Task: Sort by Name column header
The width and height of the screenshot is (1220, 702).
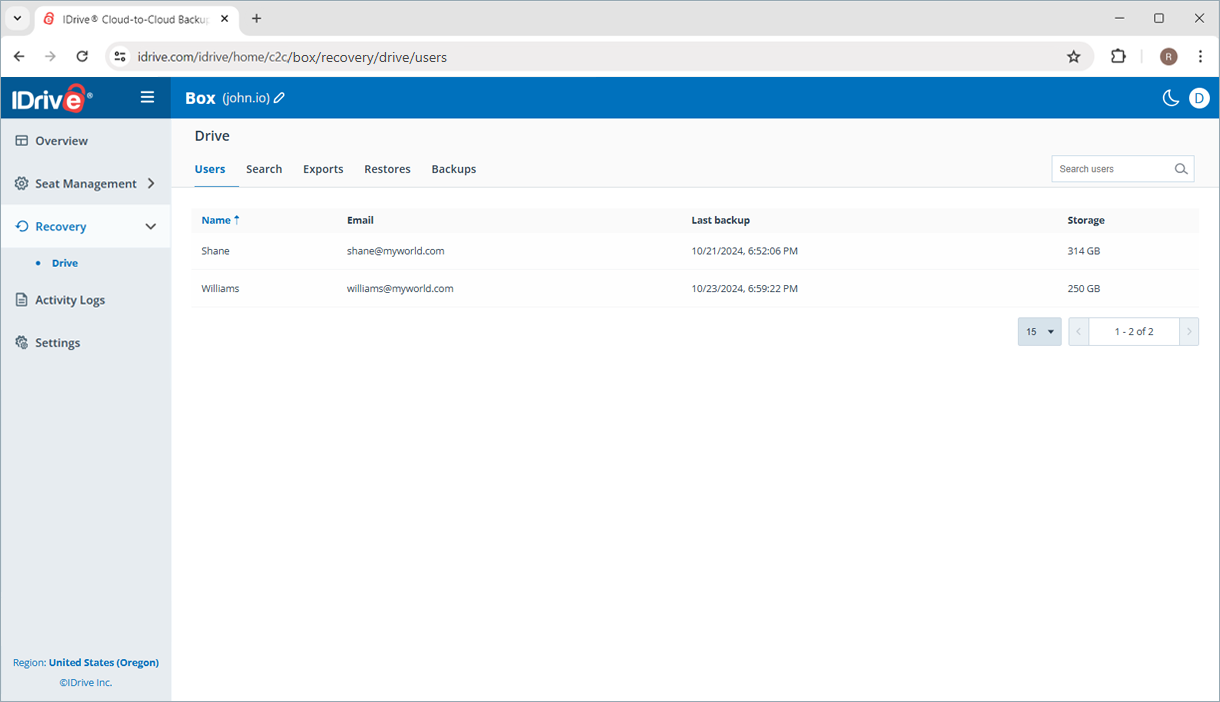Action: click(220, 220)
